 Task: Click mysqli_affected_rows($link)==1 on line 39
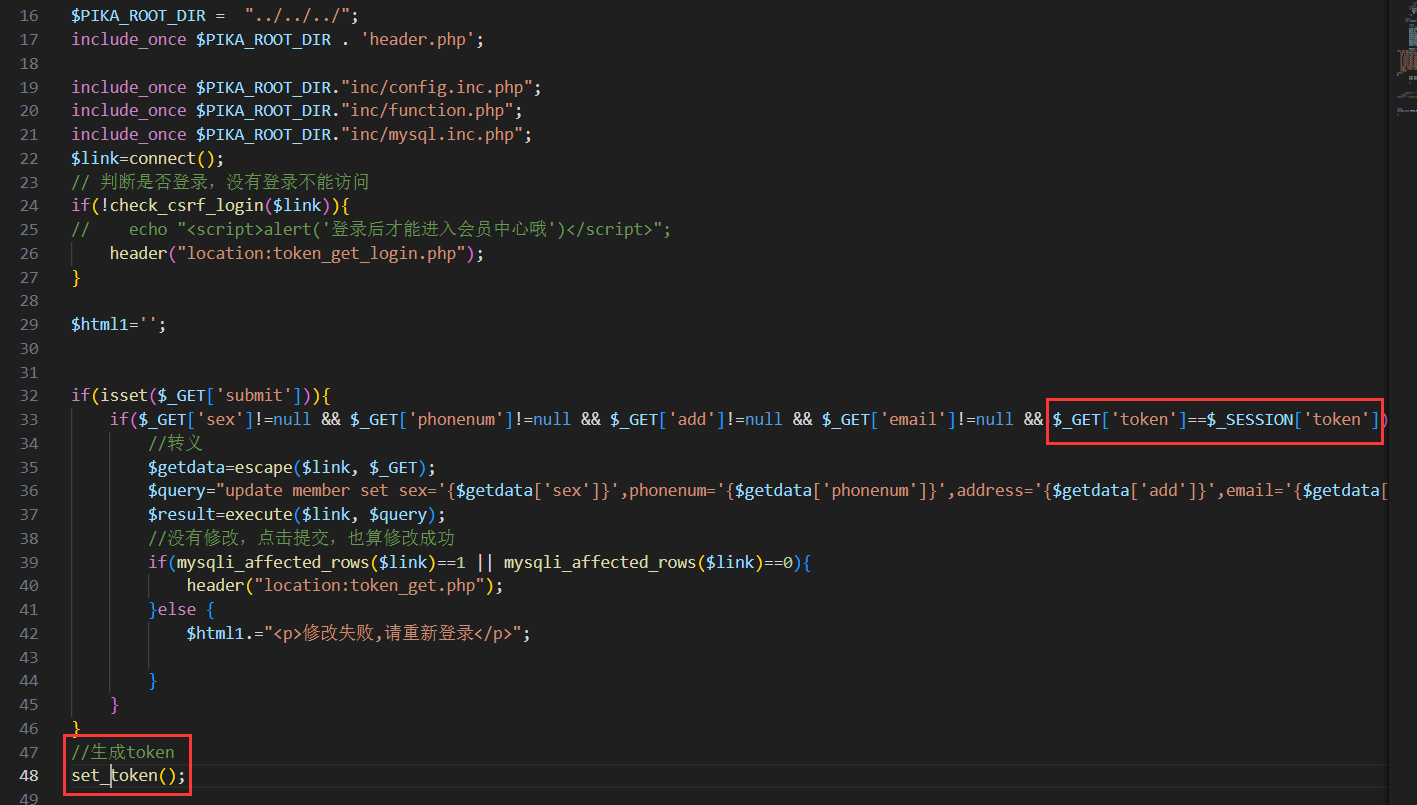coord(321,562)
